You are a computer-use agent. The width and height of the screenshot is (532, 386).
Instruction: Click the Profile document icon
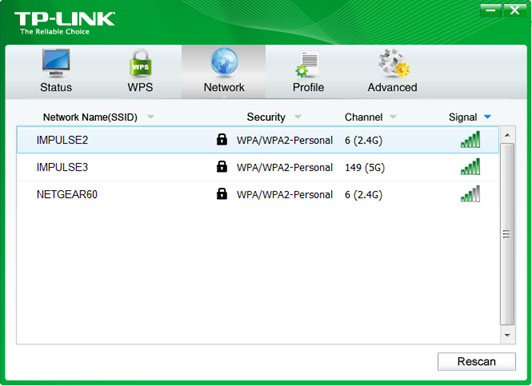tap(307, 64)
